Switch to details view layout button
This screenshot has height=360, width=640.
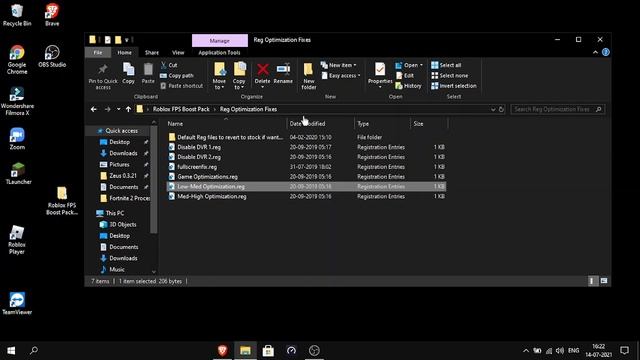point(592,281)
